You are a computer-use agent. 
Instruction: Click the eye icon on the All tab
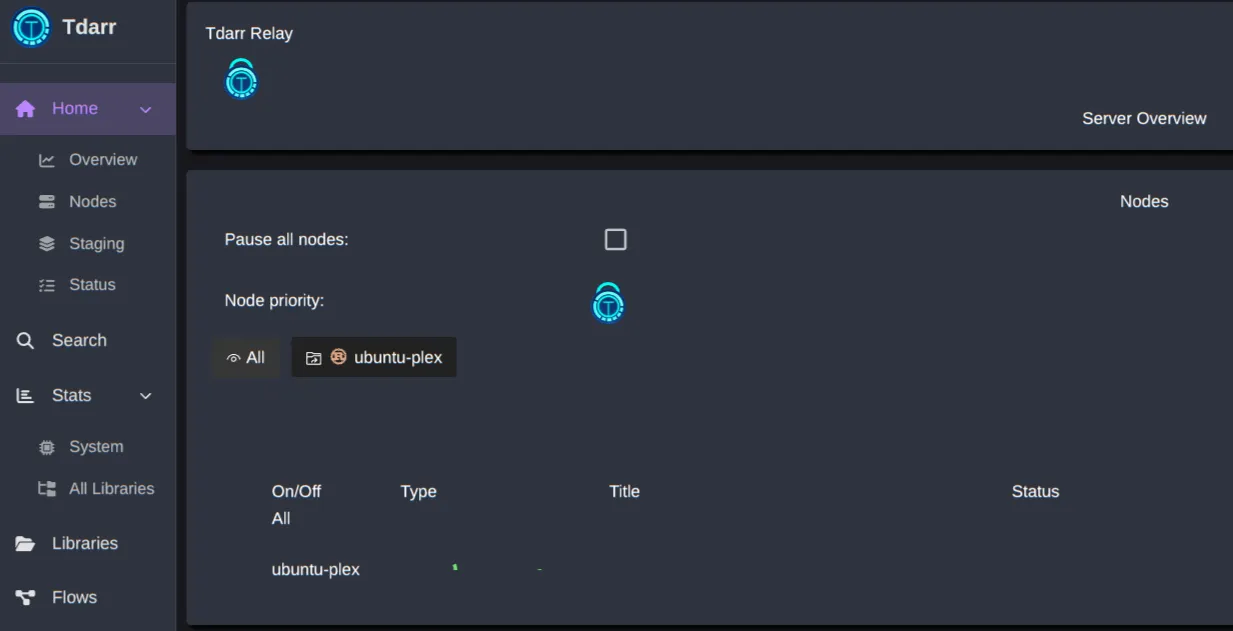click(233, 358)
